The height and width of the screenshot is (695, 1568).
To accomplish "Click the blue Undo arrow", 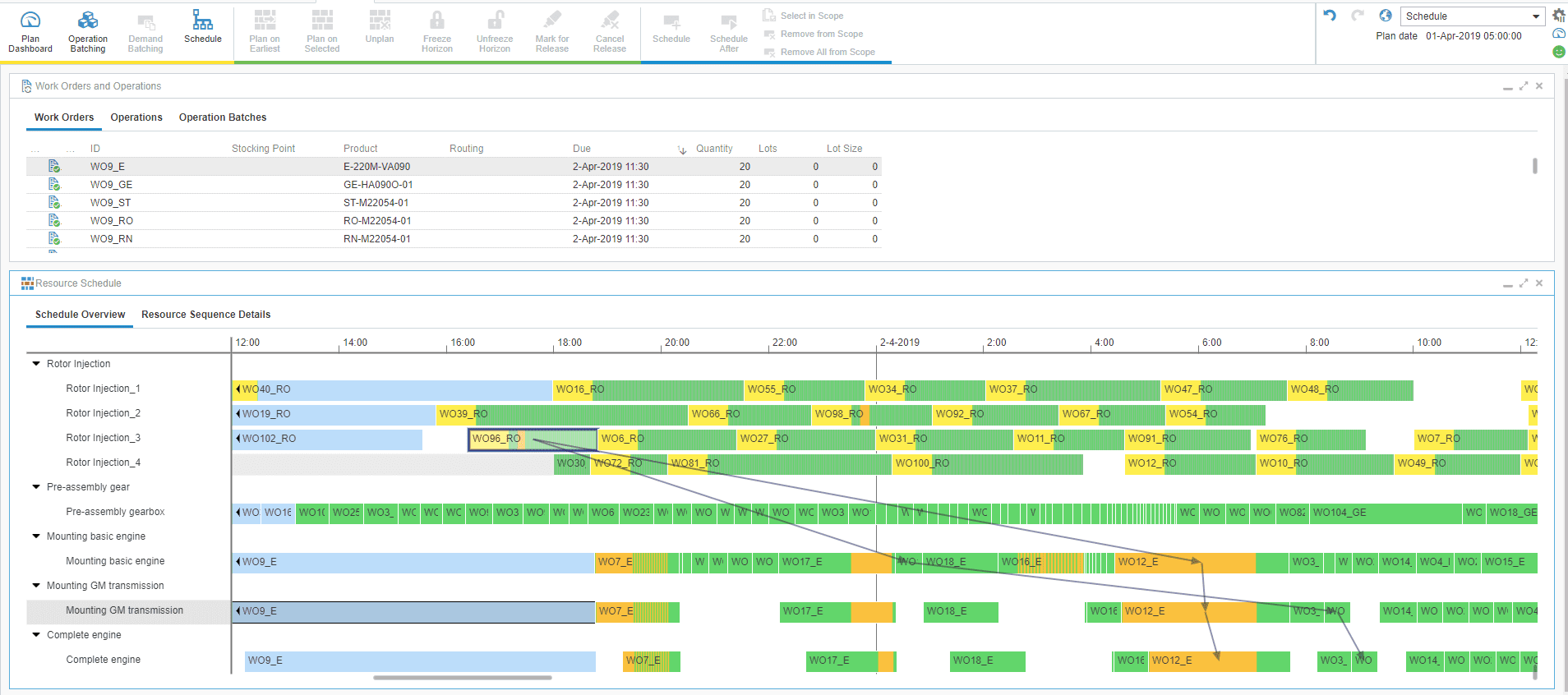I will click(1330, 16).
